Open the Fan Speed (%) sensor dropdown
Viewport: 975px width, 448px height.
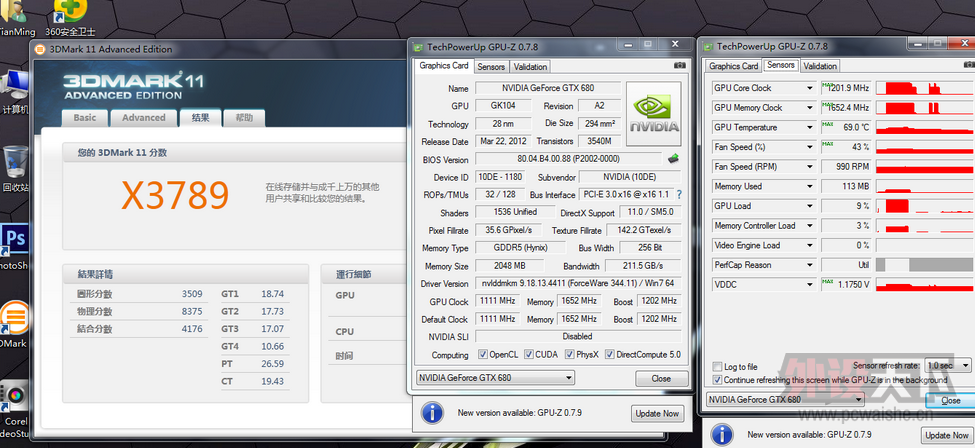[810, 147]
